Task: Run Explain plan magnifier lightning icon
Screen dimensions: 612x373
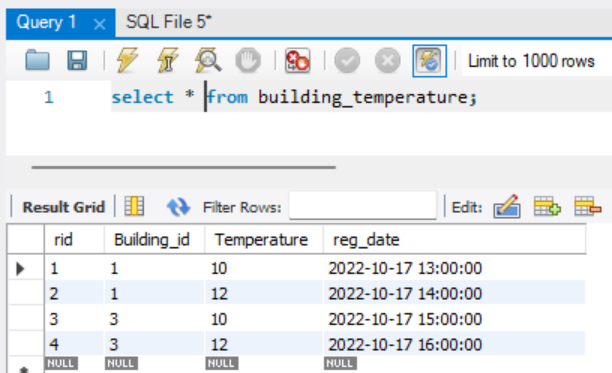Action: coord(208,60)
